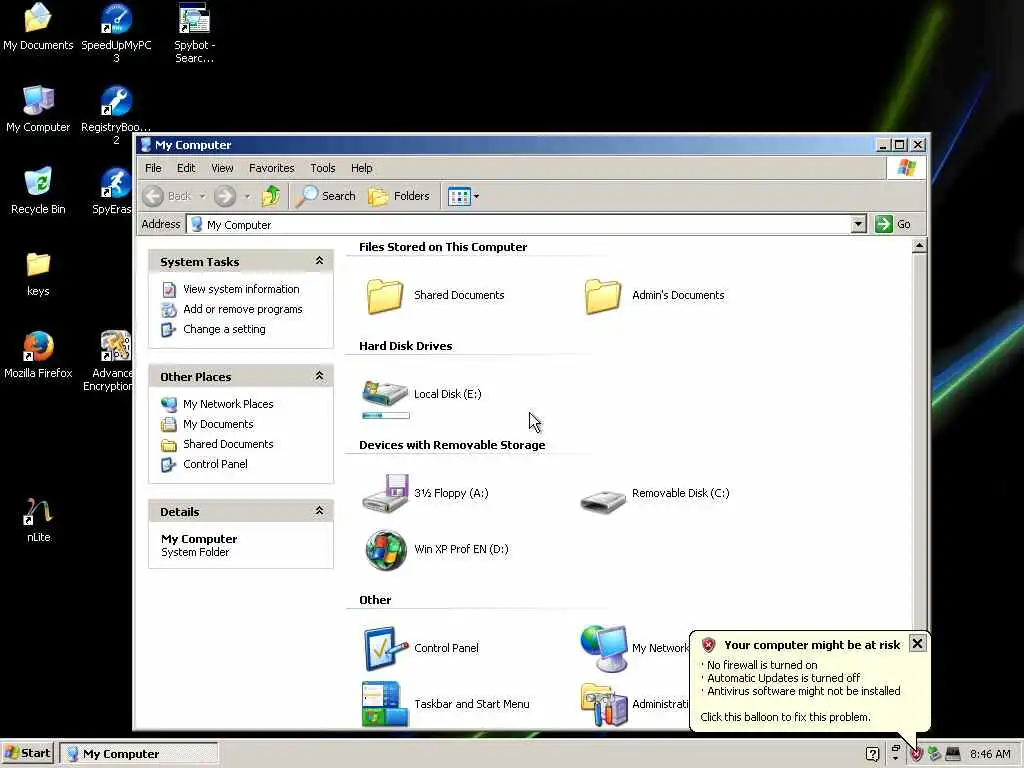Open the Forward history dropdown arrow
This screenshot has width=1024, height=768.
(247, 196)
